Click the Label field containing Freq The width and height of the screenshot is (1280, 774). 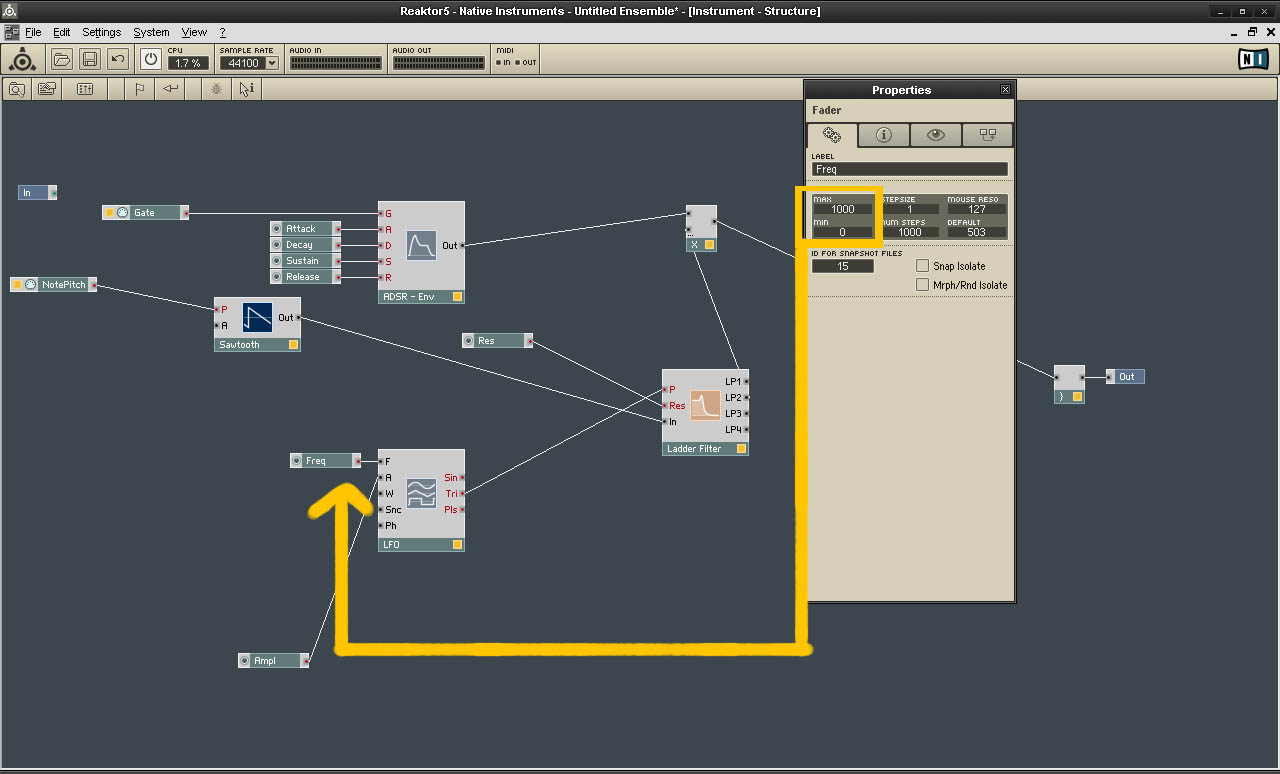click(x=909, y=169)
